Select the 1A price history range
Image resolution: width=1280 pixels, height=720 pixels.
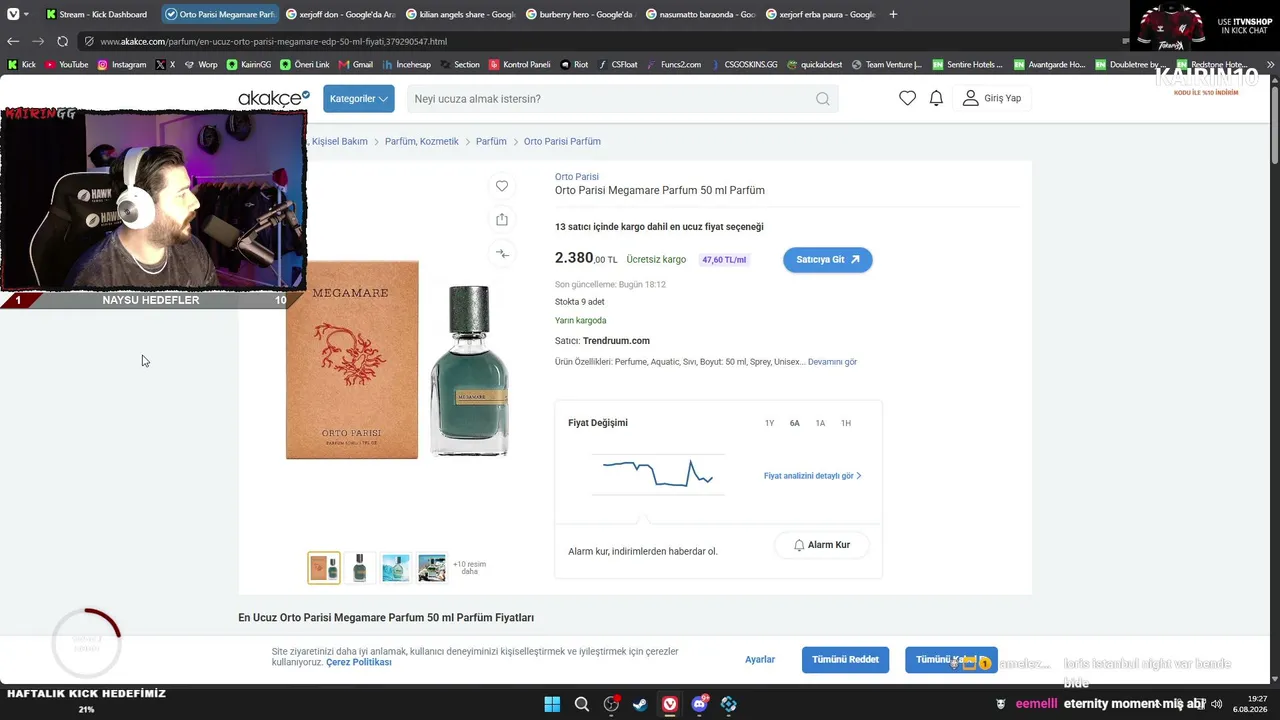pos(820,423)
